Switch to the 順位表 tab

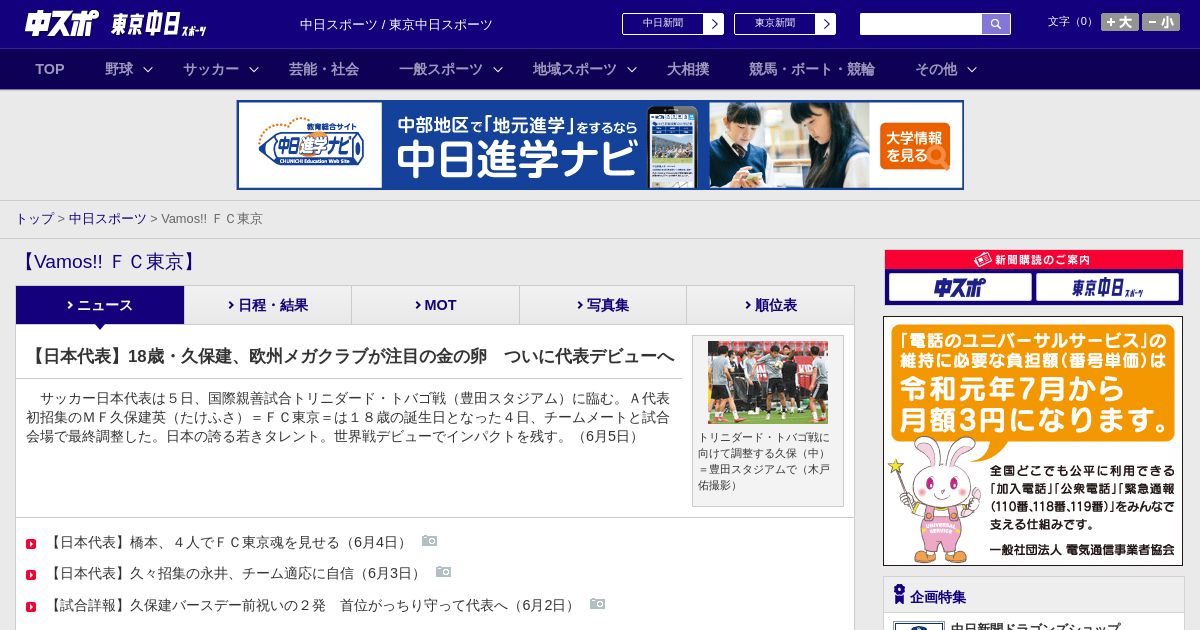point(770,305)
